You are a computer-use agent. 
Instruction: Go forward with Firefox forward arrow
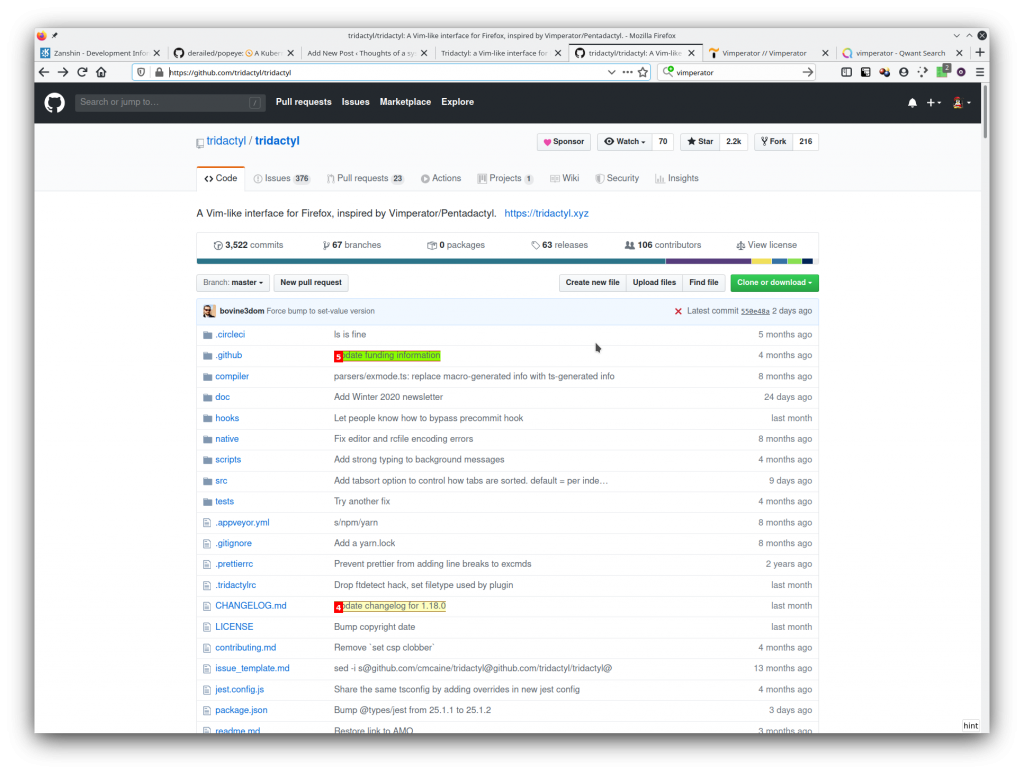(63, 73)
